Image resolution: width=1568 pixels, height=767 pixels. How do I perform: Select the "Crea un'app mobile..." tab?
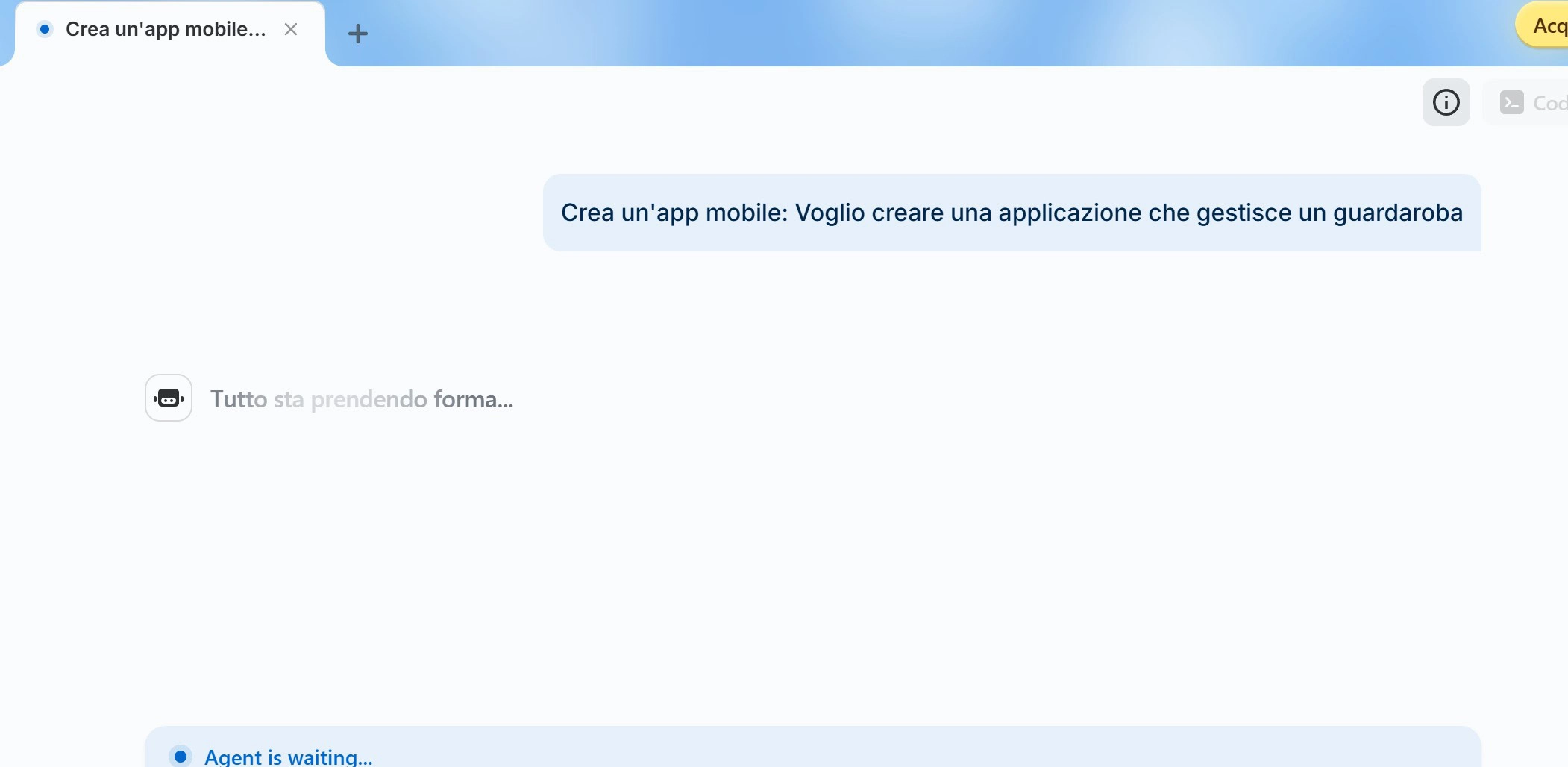[169, 32]
